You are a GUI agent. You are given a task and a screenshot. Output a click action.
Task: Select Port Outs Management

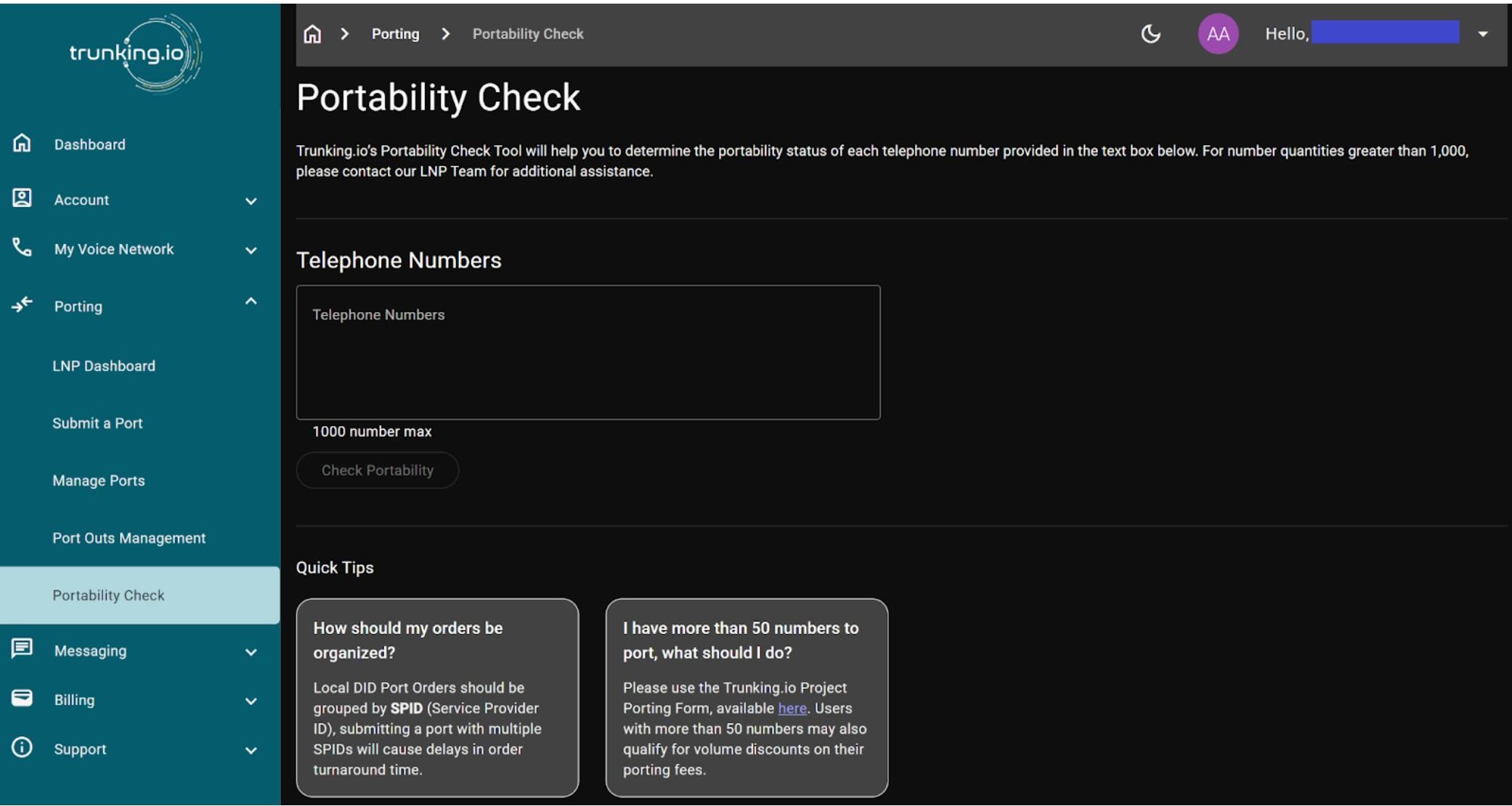(129, 538)
